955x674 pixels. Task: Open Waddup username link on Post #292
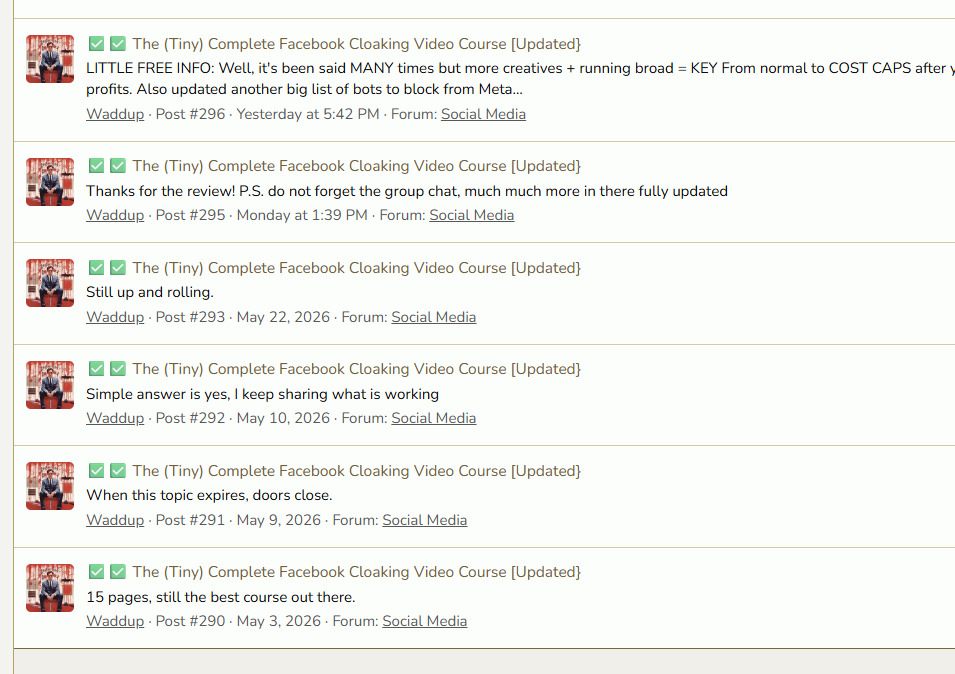(115, 418)
